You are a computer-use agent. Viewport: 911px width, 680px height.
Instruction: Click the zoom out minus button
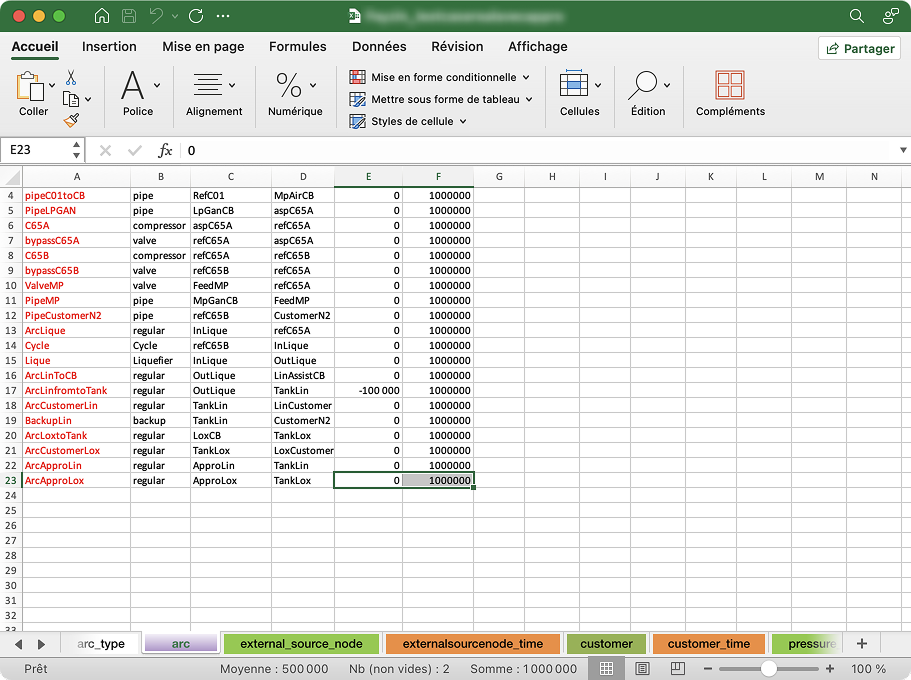click(x=708, y=669)
